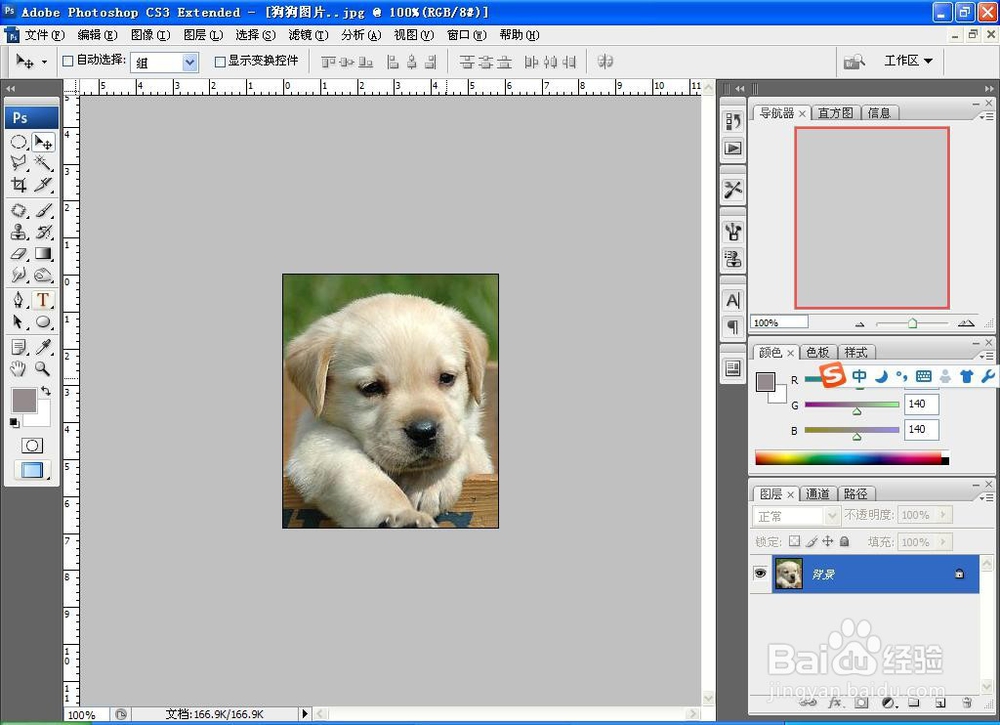Switch to the Histogram tab
Screen dimensions: 1000x725
click(835, 113)
